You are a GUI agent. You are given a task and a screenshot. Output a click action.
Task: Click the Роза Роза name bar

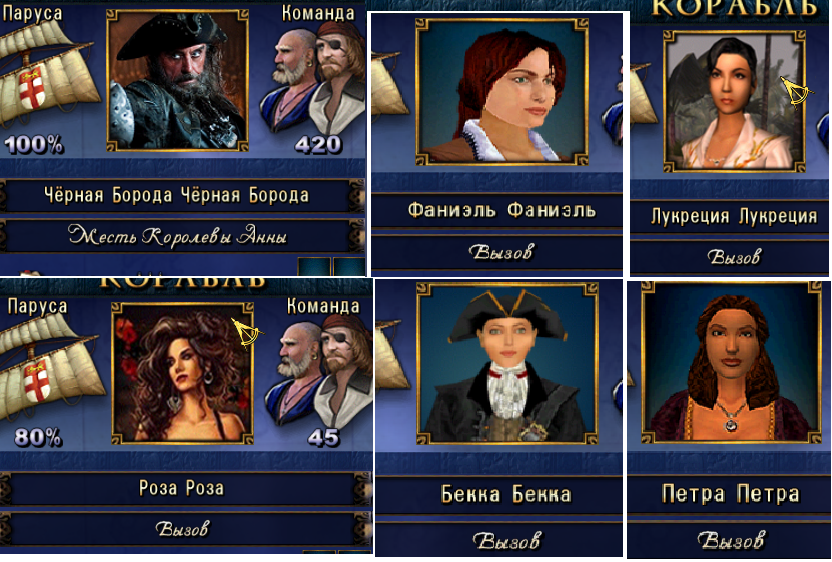click(183, 488)
